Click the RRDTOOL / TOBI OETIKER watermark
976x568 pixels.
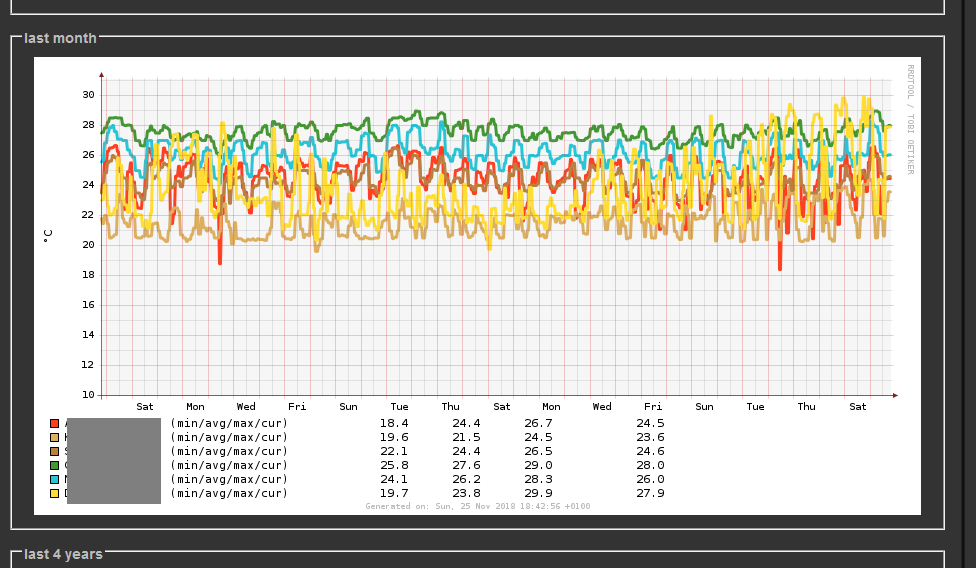[x=910, y=119]
